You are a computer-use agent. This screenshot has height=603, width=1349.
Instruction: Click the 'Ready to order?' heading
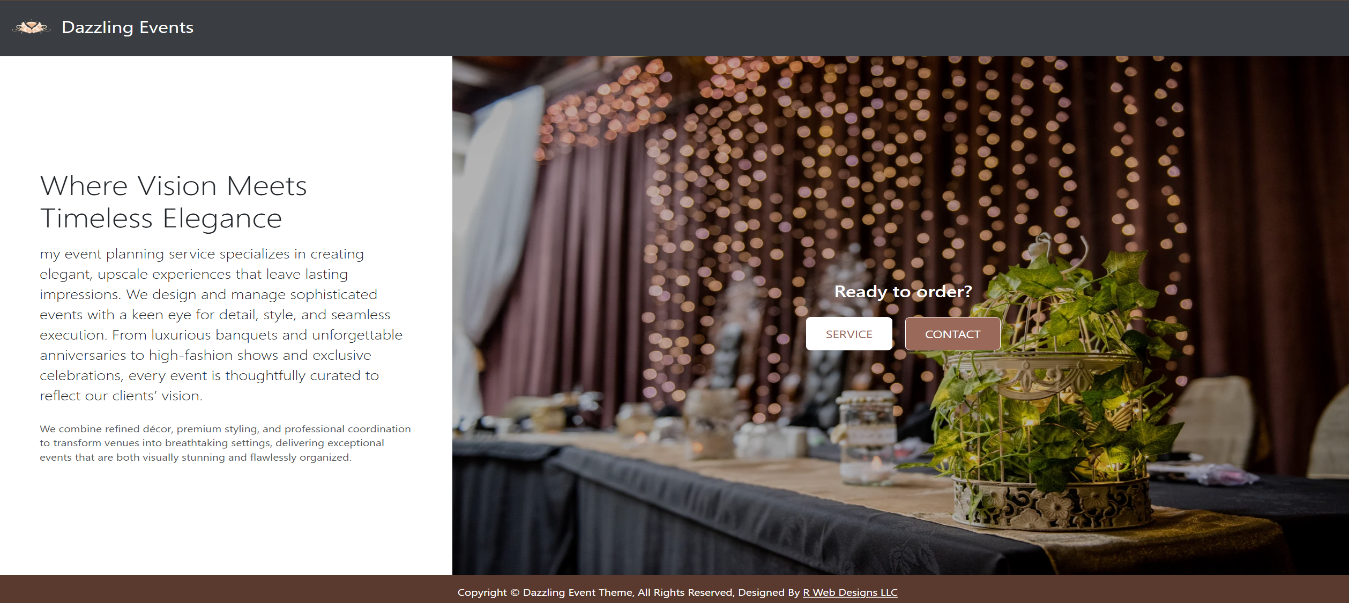[x=903, y=291]
